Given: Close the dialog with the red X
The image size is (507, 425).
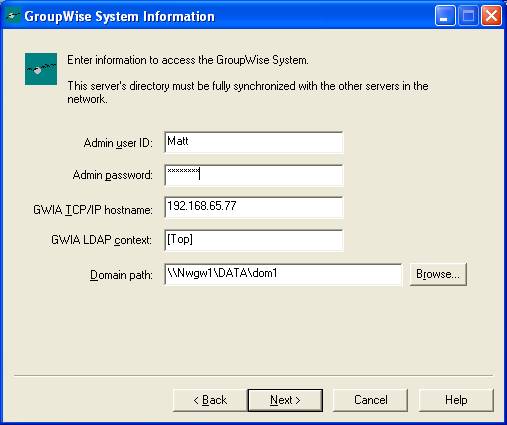Looking at the screenshot, I should coord(491,16).
